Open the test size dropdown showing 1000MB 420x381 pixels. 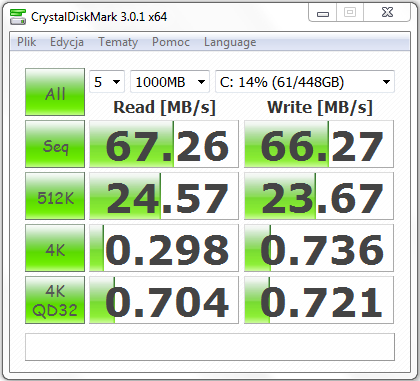tap(170, 82)
